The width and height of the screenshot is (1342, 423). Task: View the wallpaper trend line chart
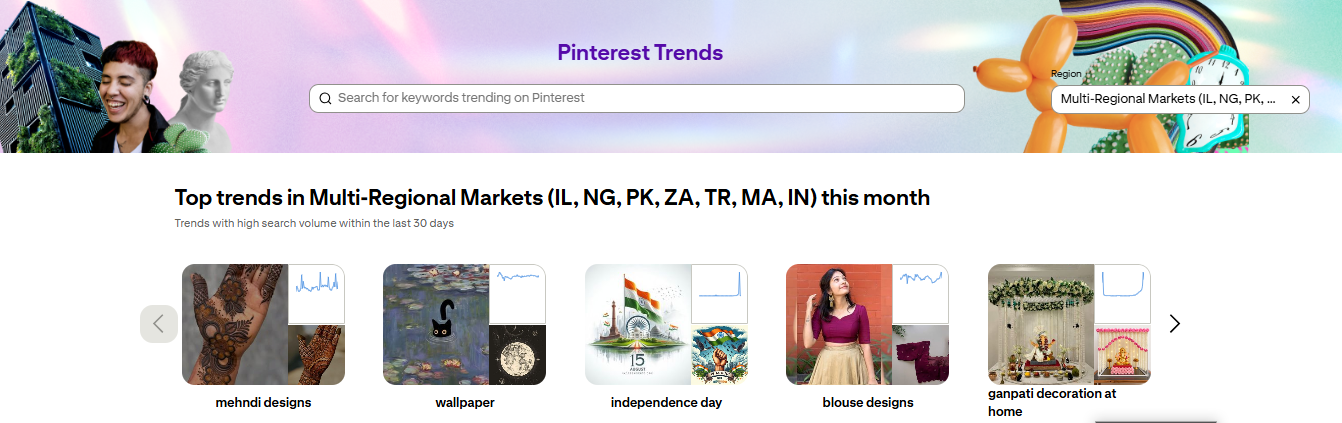pos(517,294)
